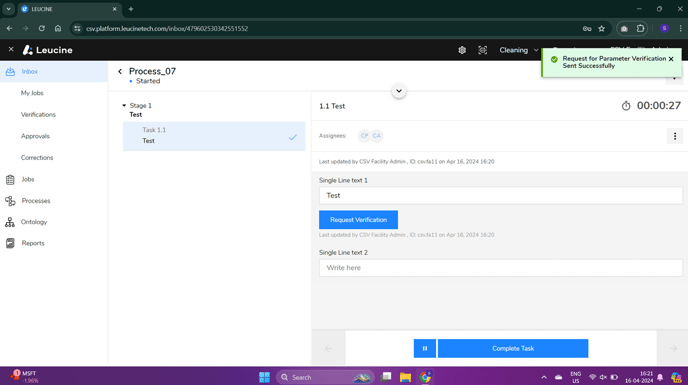Expand job header with down chevron
Viewport: 688px width, 385px height.
(x=399, y=91)
